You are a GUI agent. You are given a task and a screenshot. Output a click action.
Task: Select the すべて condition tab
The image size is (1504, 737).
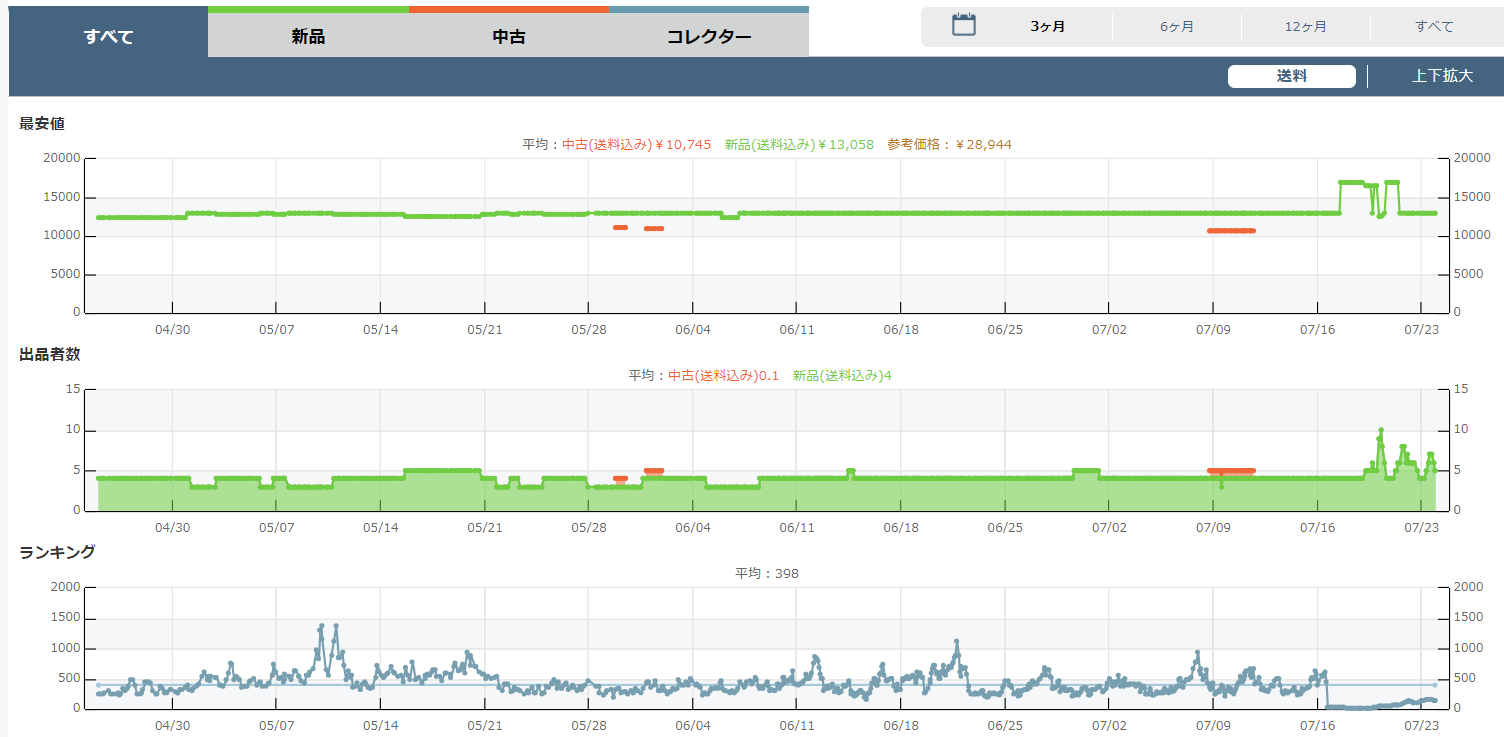point(108,37)
